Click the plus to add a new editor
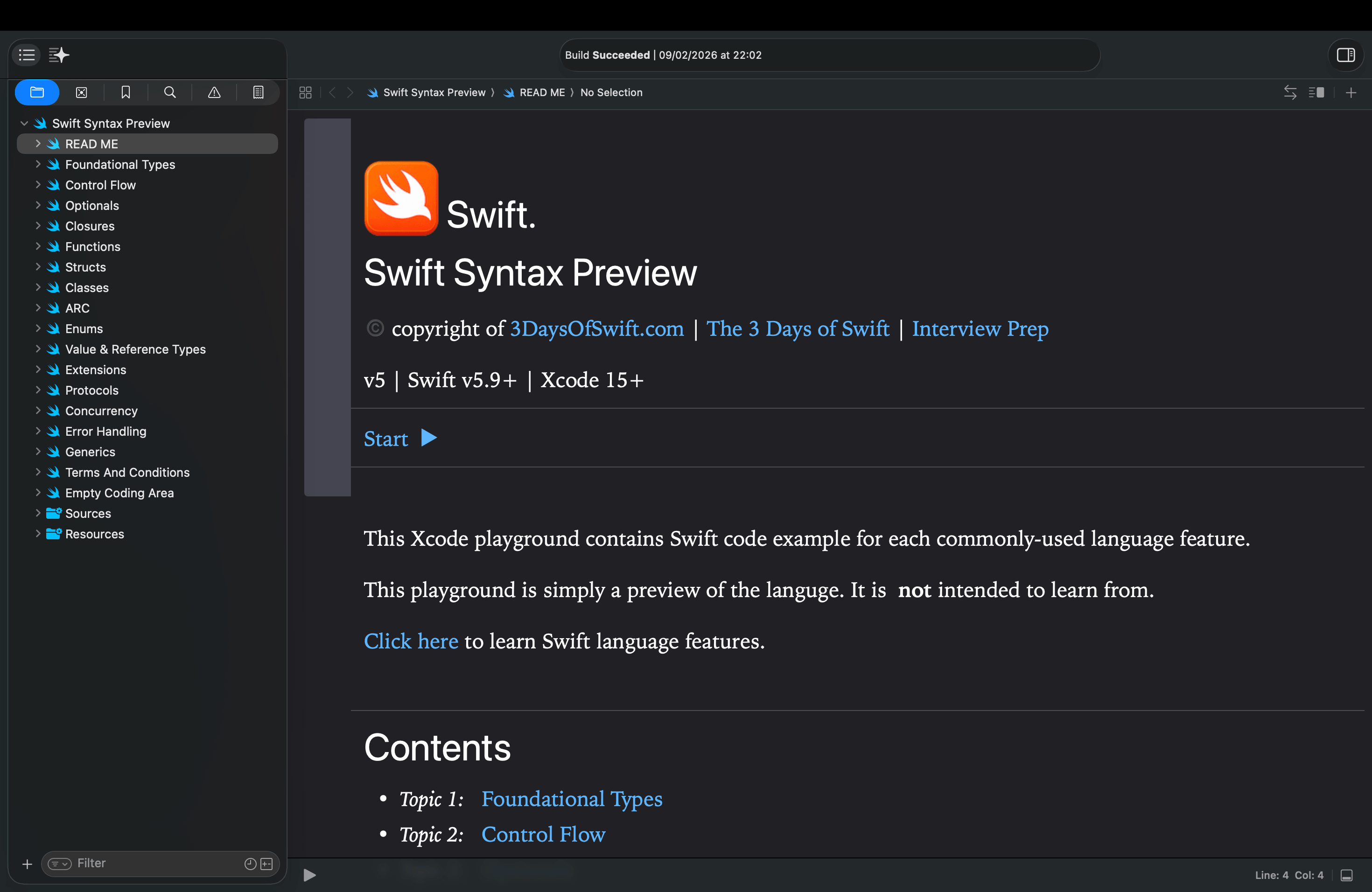This screenshot has width=1372, height=892. click(1351, 92)
